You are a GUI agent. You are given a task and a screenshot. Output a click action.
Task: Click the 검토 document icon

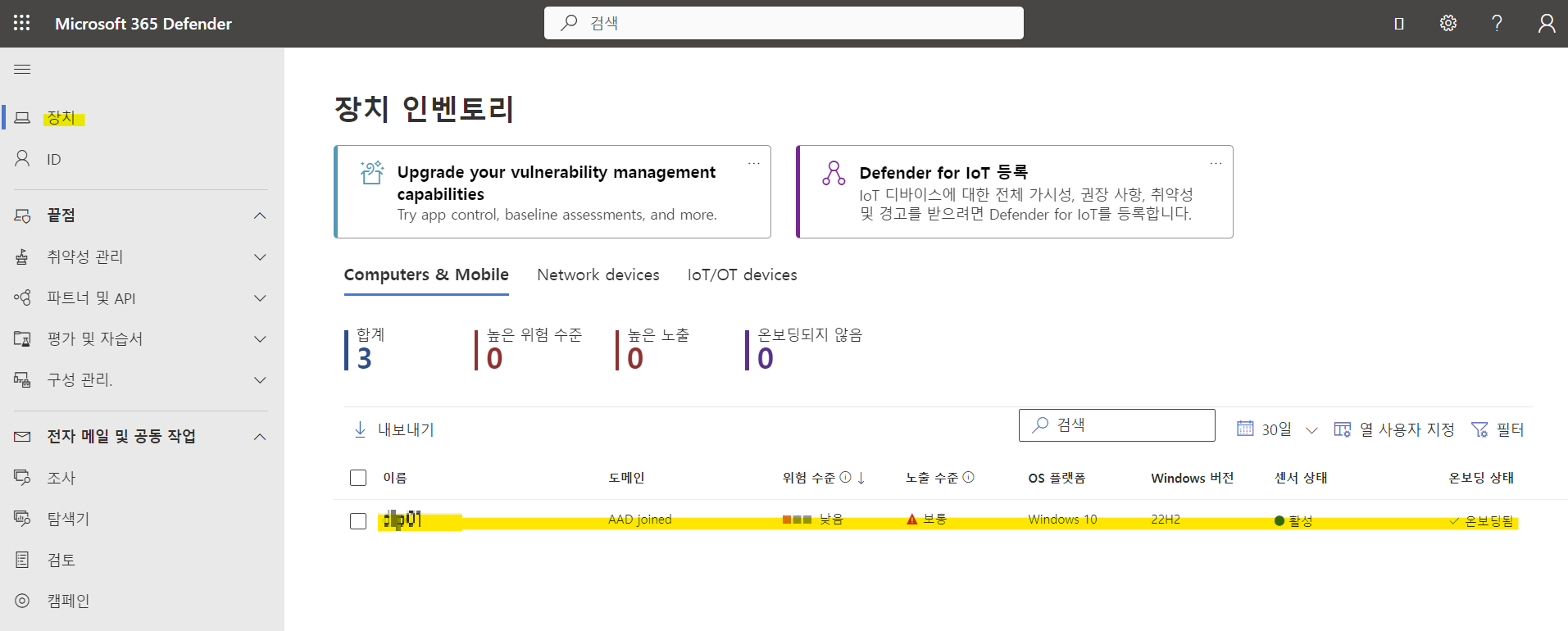22,560
